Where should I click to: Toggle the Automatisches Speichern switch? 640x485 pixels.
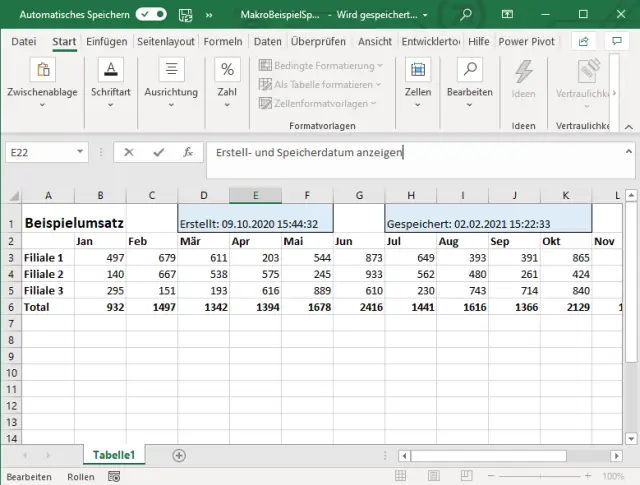tap(151, 15)
